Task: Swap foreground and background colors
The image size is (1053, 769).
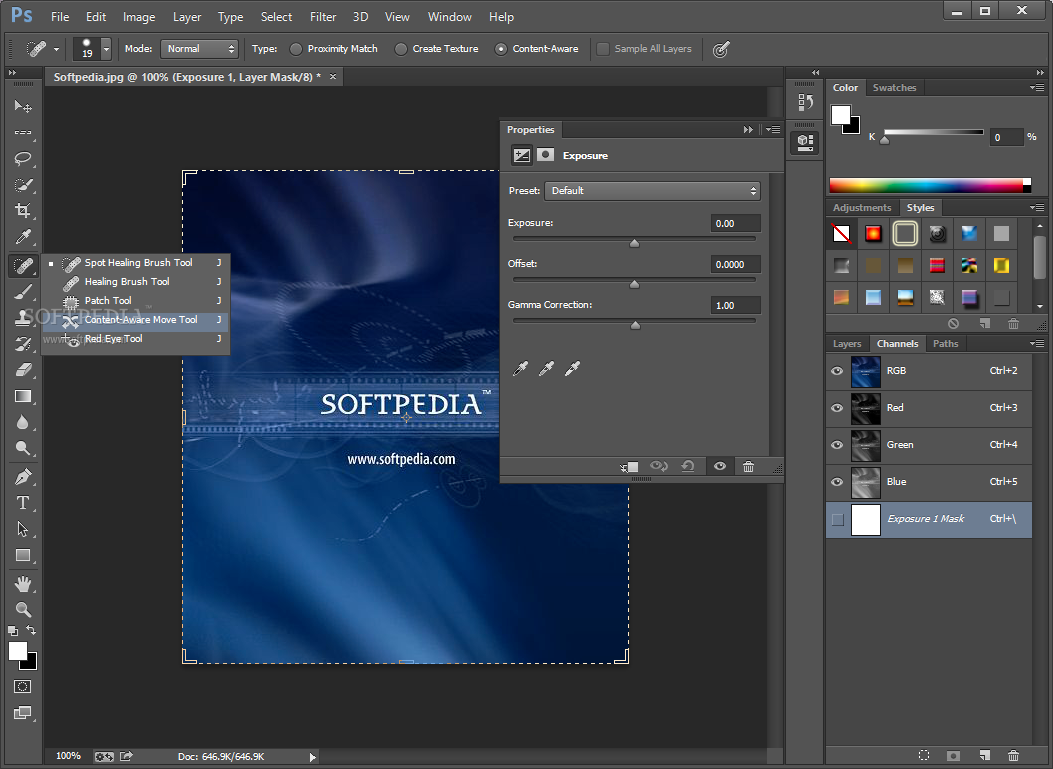Action: tap(31, 631)
